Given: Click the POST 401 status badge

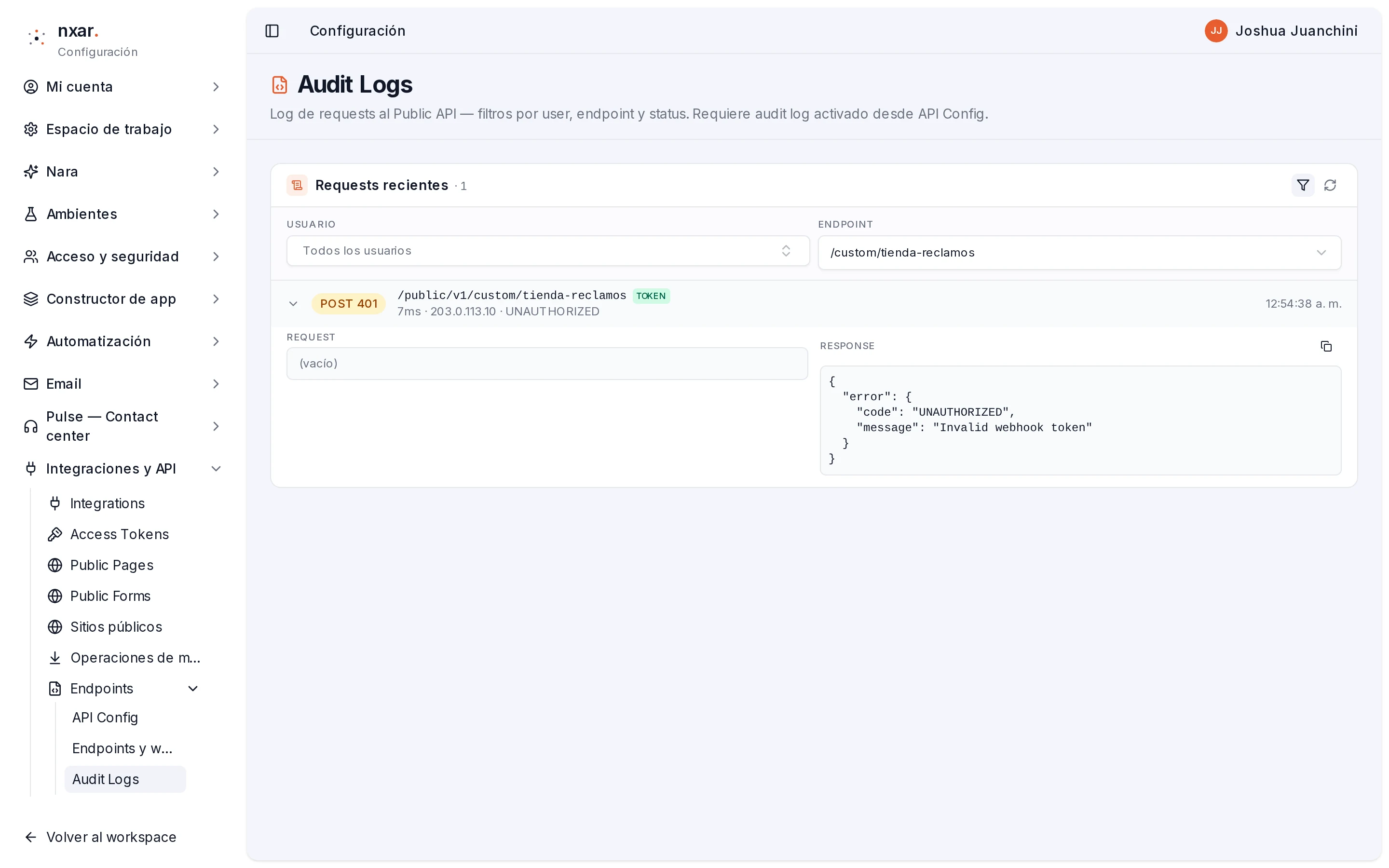Looking at the screenshot, I should point(348,304).
